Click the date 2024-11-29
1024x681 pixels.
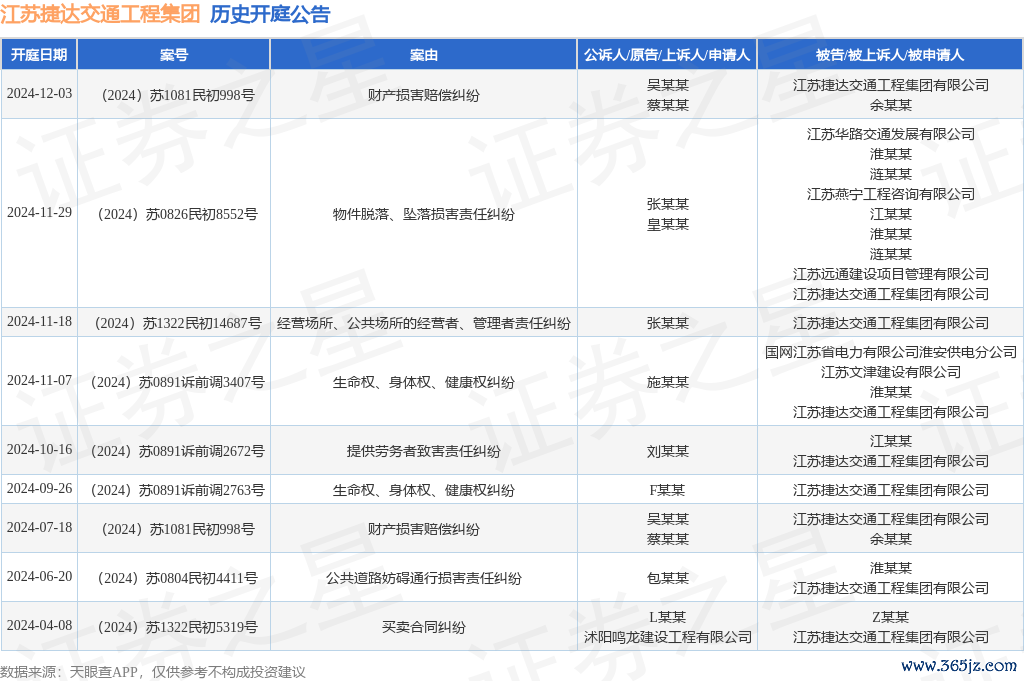(39, 212)
